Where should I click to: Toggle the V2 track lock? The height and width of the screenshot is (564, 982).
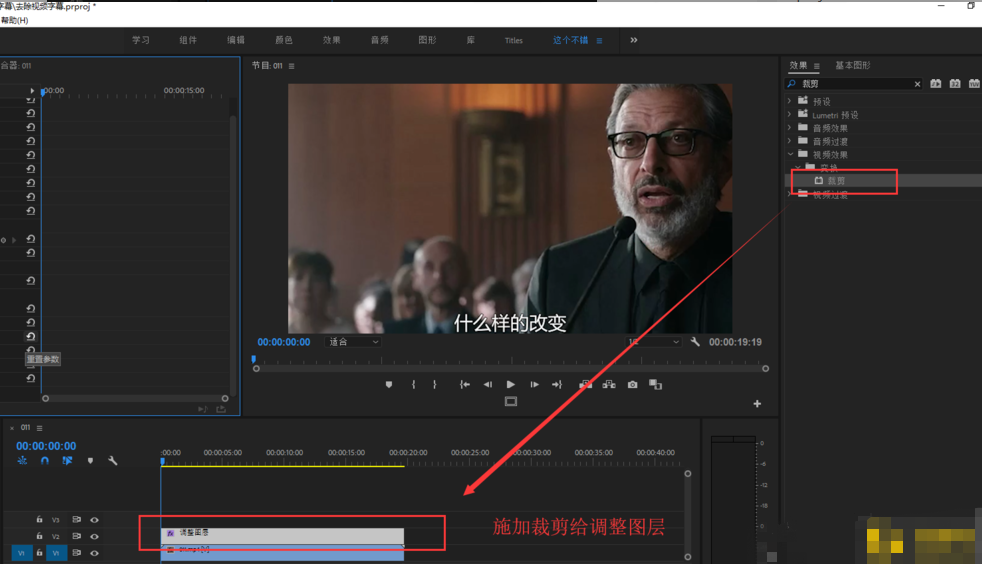pos(39,536)
